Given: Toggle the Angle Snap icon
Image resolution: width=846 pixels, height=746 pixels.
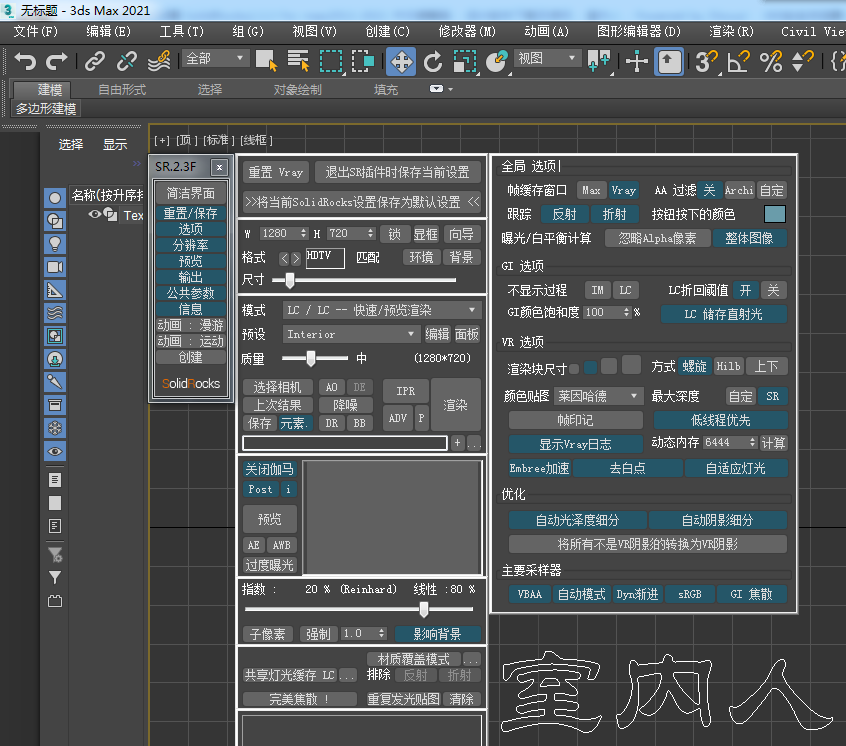Looking at the screenshot, I should 738,62.
